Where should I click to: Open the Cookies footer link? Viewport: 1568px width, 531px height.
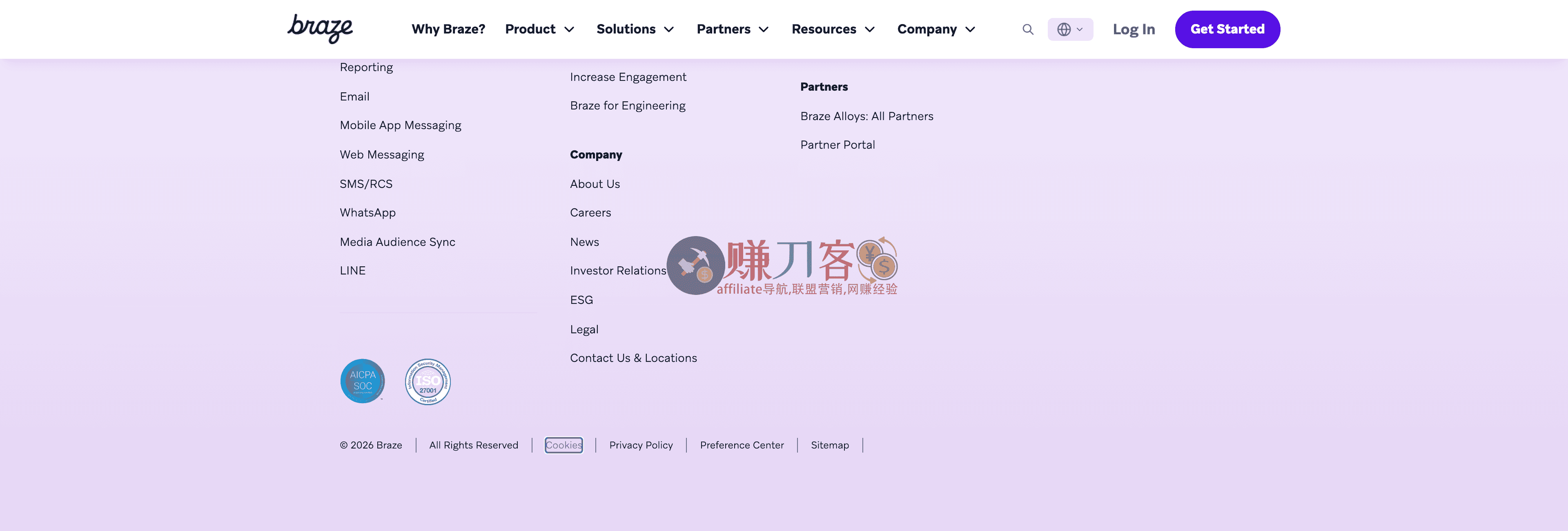click(563, 445)
